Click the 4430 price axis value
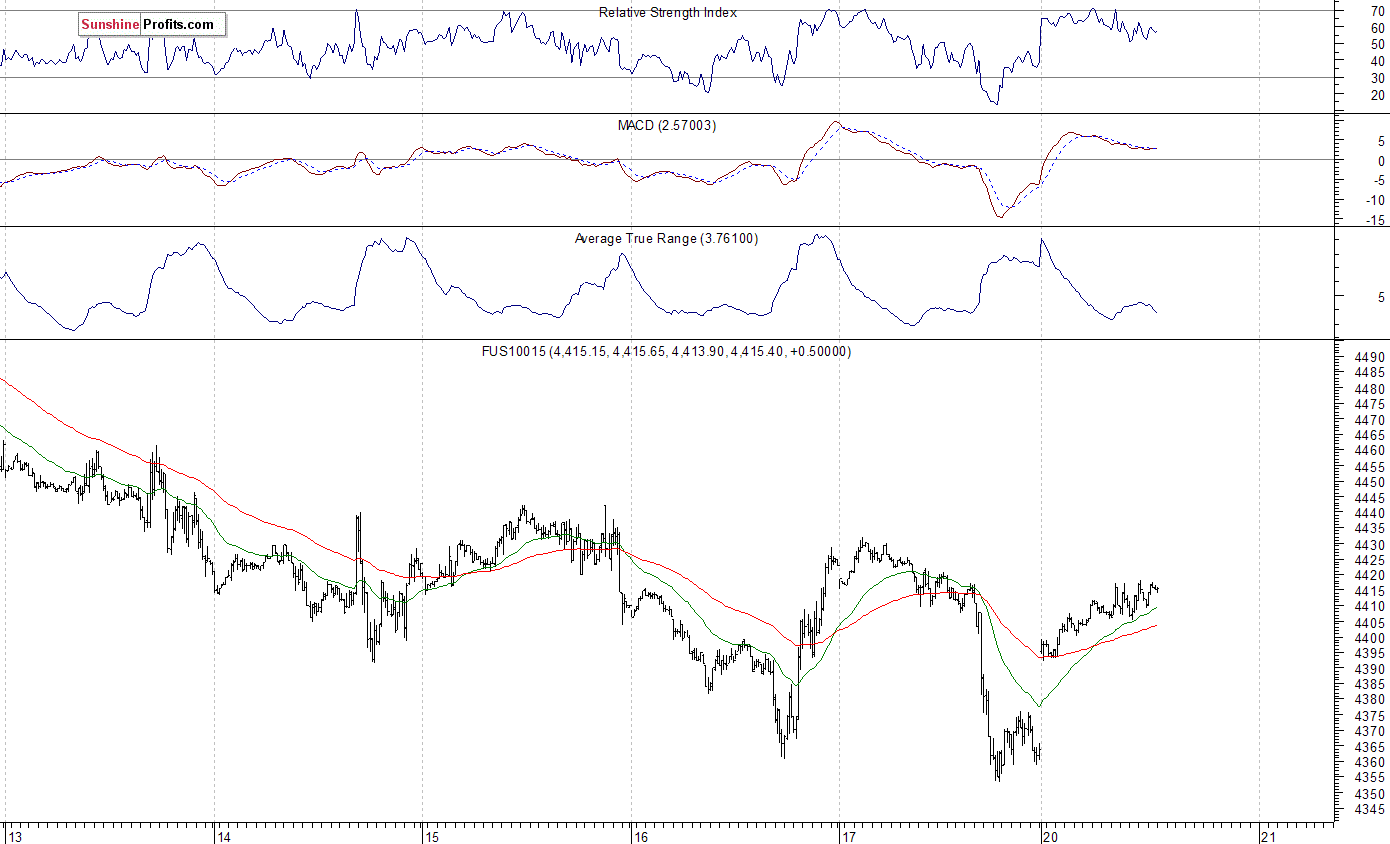The height and width of the screenshot is (844, 1390). 1371,545
